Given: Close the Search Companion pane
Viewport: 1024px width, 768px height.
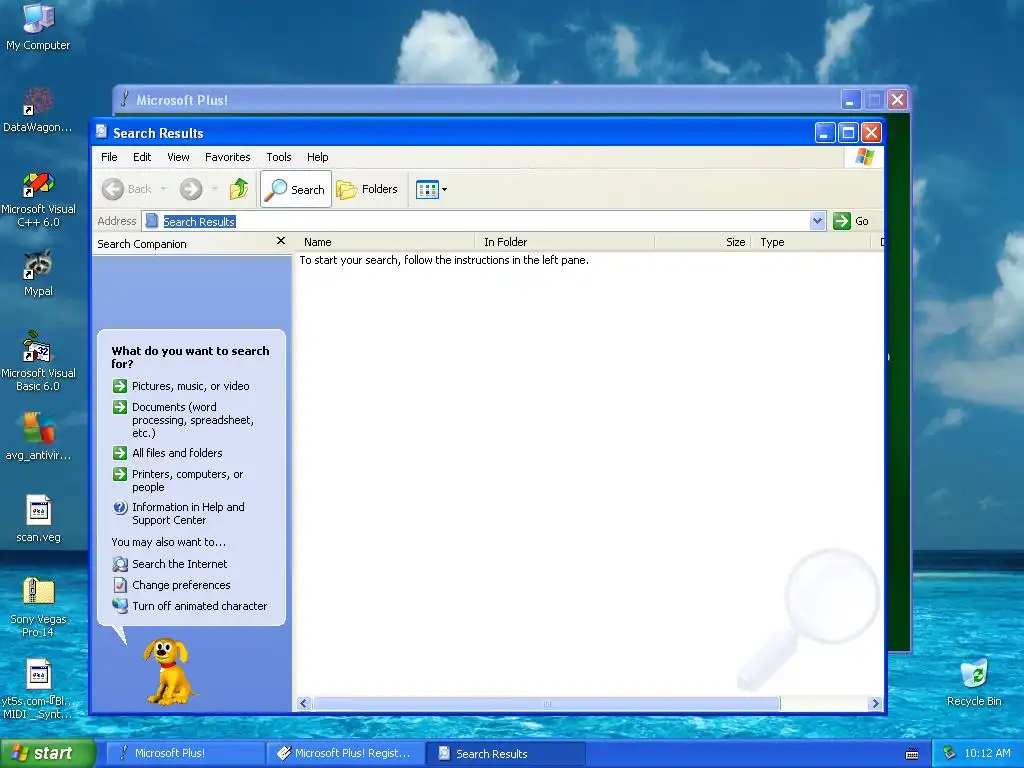Looking at the screenshot, I should tap(281, 241).
